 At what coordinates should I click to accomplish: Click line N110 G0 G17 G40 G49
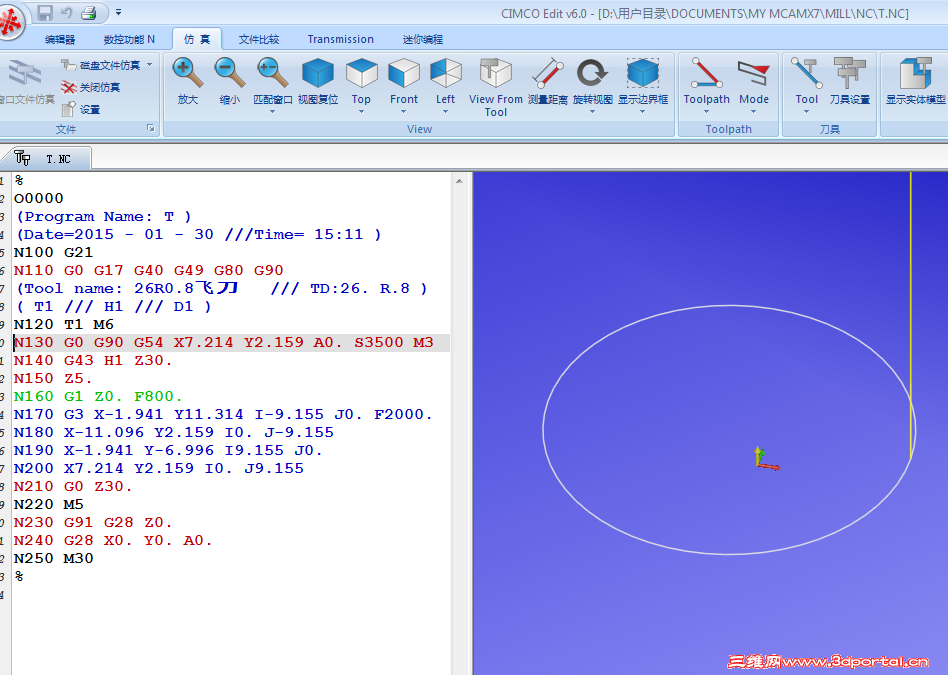(148, 270)
